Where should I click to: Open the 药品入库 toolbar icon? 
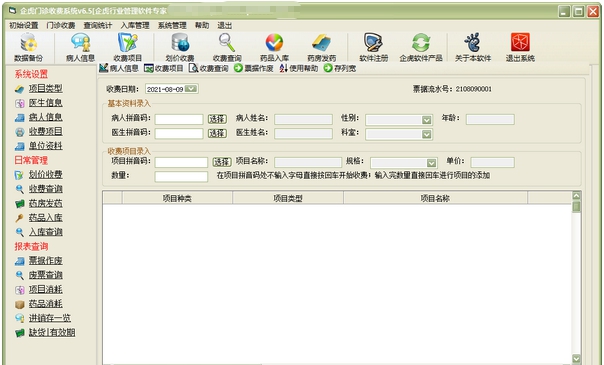(x=274, y=47)
